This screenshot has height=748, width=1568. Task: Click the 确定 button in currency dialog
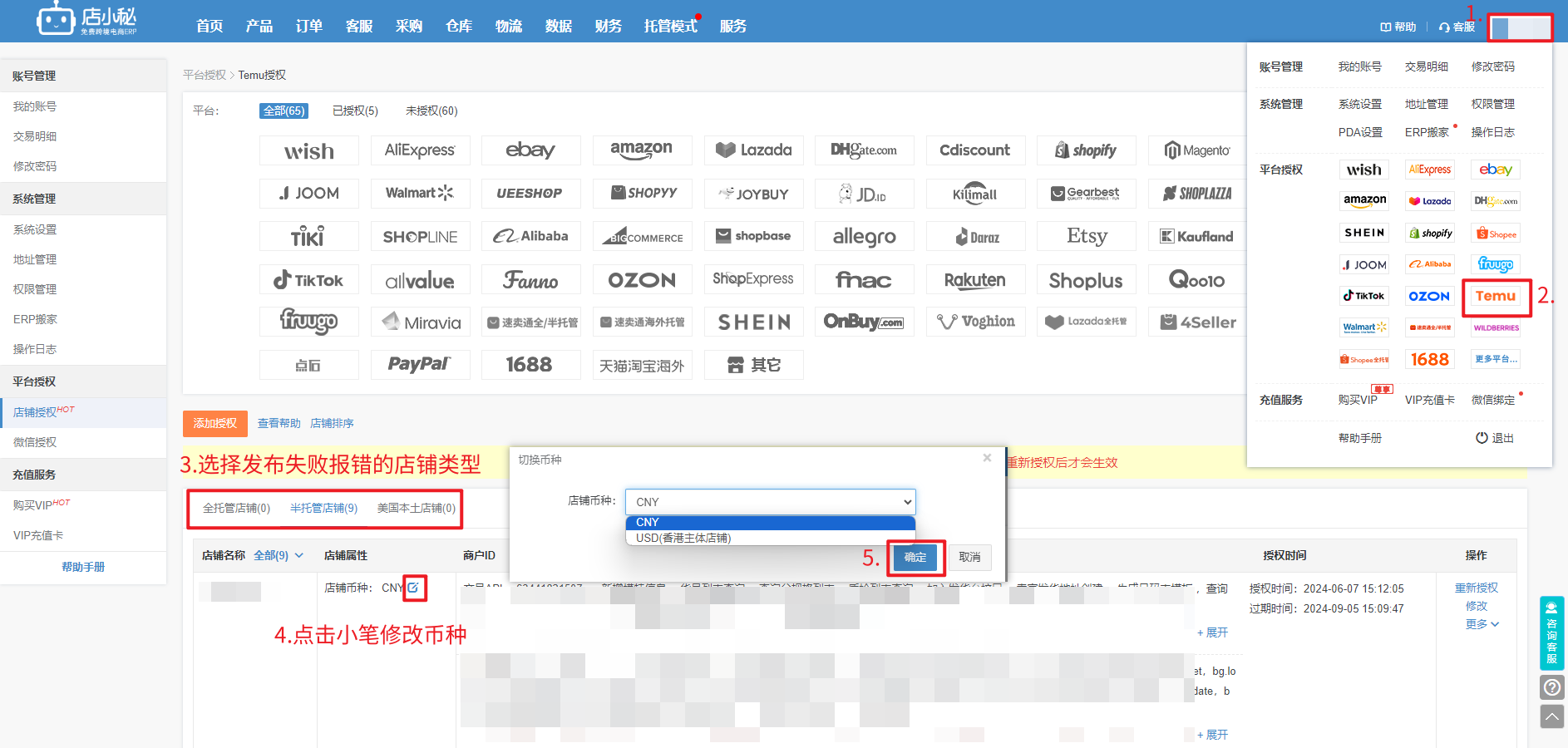pyautogui.click(x=915, y=557)
